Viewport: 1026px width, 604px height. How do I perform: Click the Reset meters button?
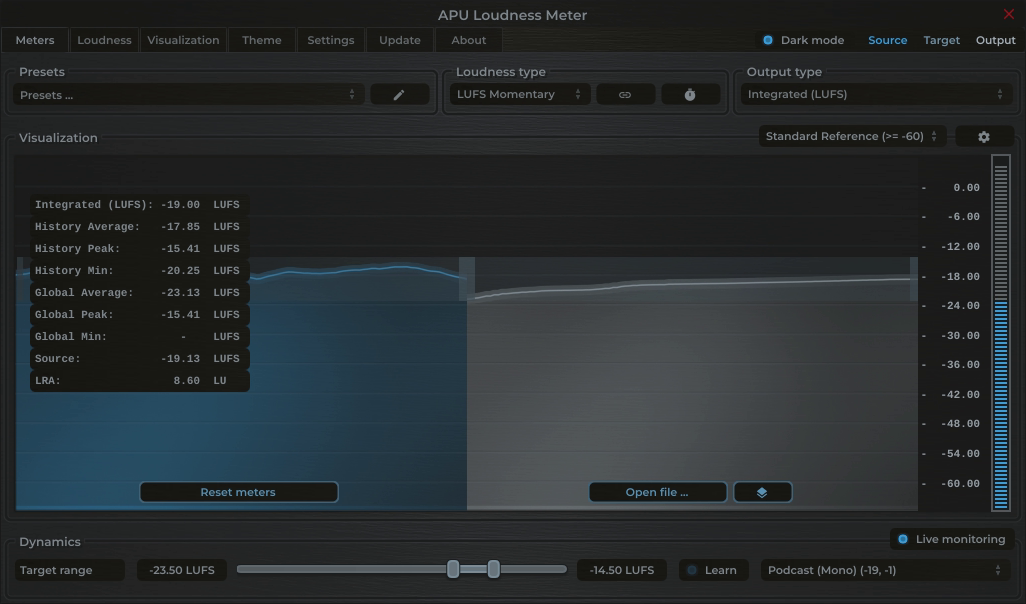tap(238, 491)
